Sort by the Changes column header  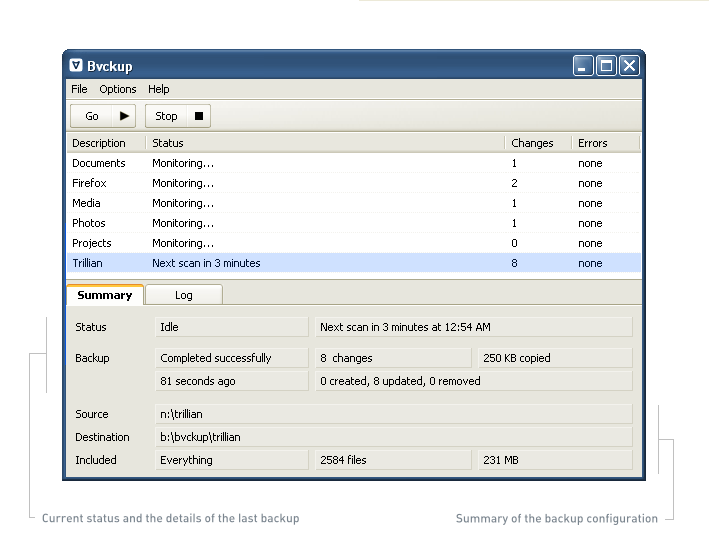(x=532, y=143)
